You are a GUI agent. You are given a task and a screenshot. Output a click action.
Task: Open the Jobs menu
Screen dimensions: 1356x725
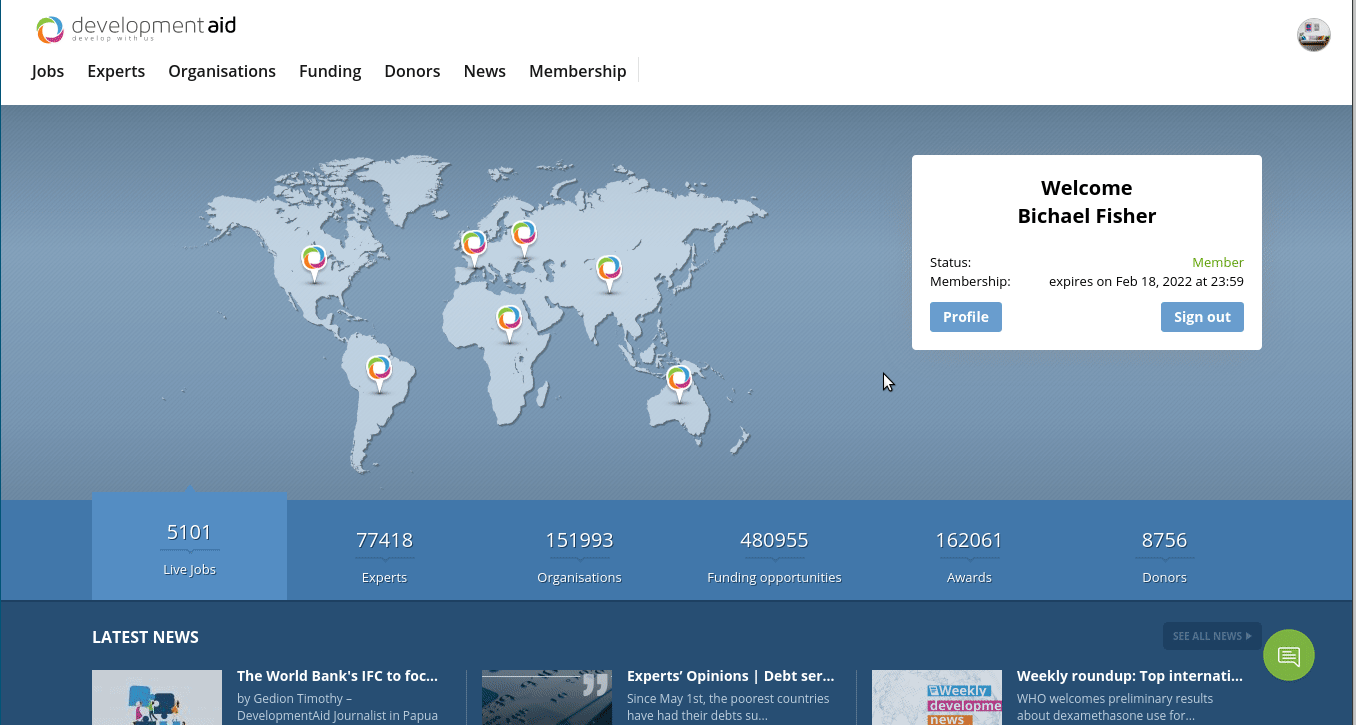(x=48, y=71)
